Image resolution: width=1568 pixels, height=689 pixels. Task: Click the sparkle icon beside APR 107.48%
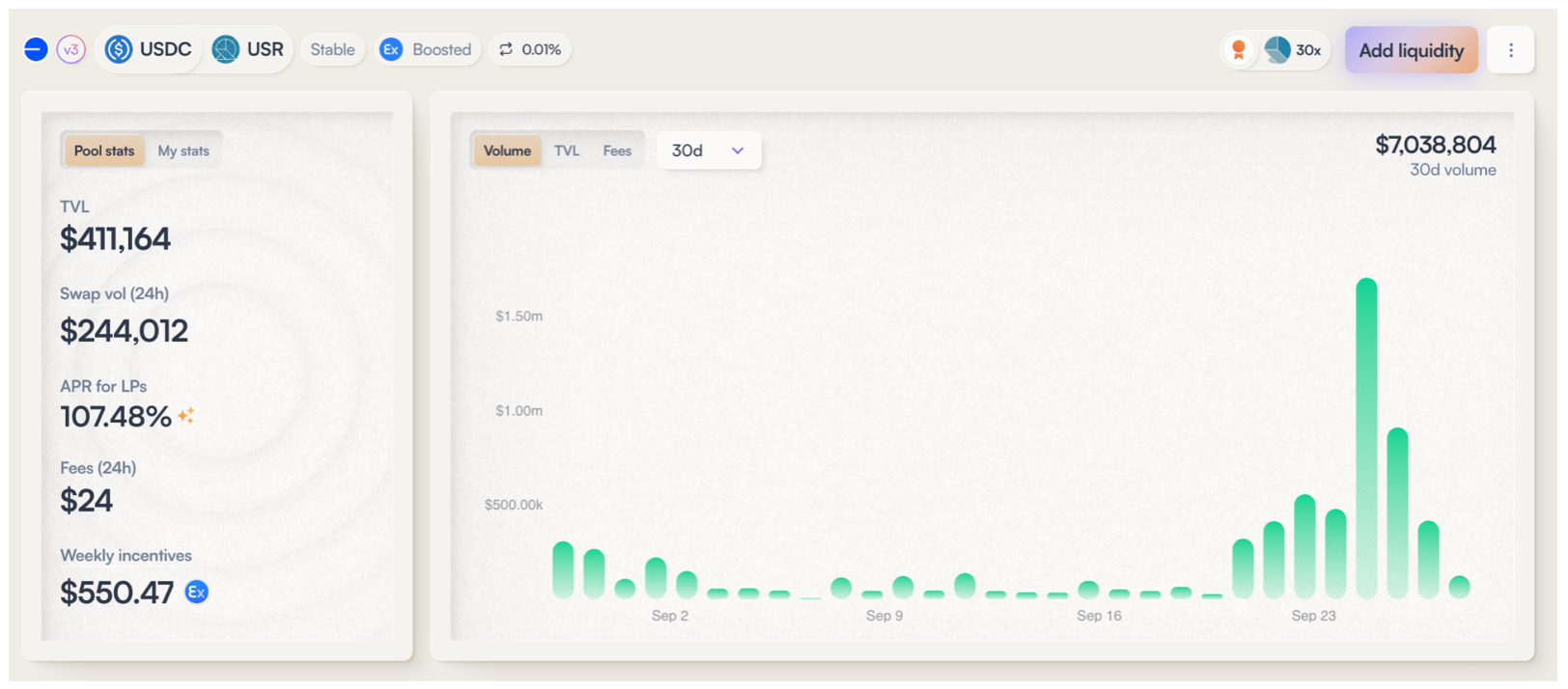186,416
